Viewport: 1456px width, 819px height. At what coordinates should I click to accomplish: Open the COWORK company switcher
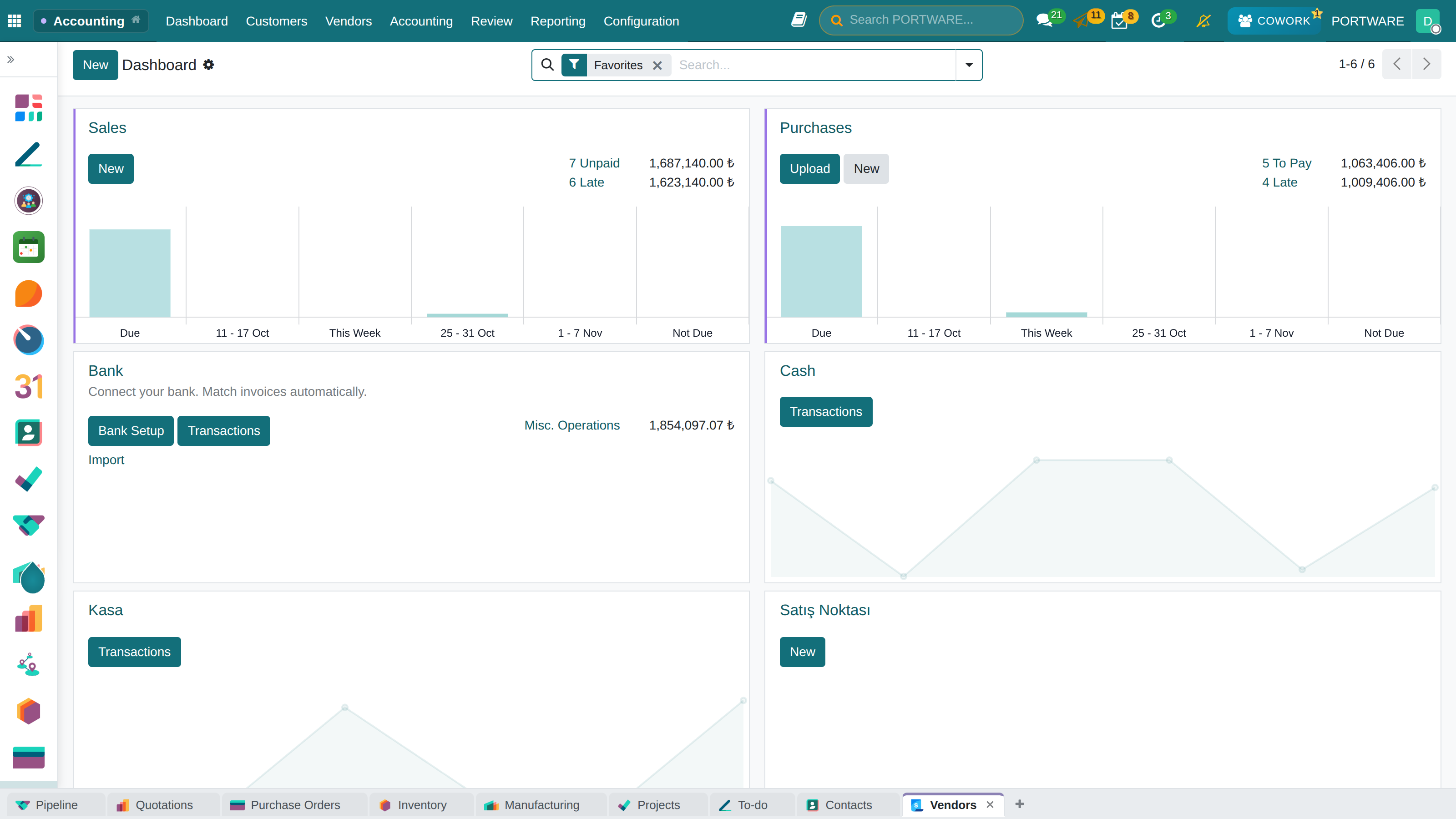tap(1274, 21)
